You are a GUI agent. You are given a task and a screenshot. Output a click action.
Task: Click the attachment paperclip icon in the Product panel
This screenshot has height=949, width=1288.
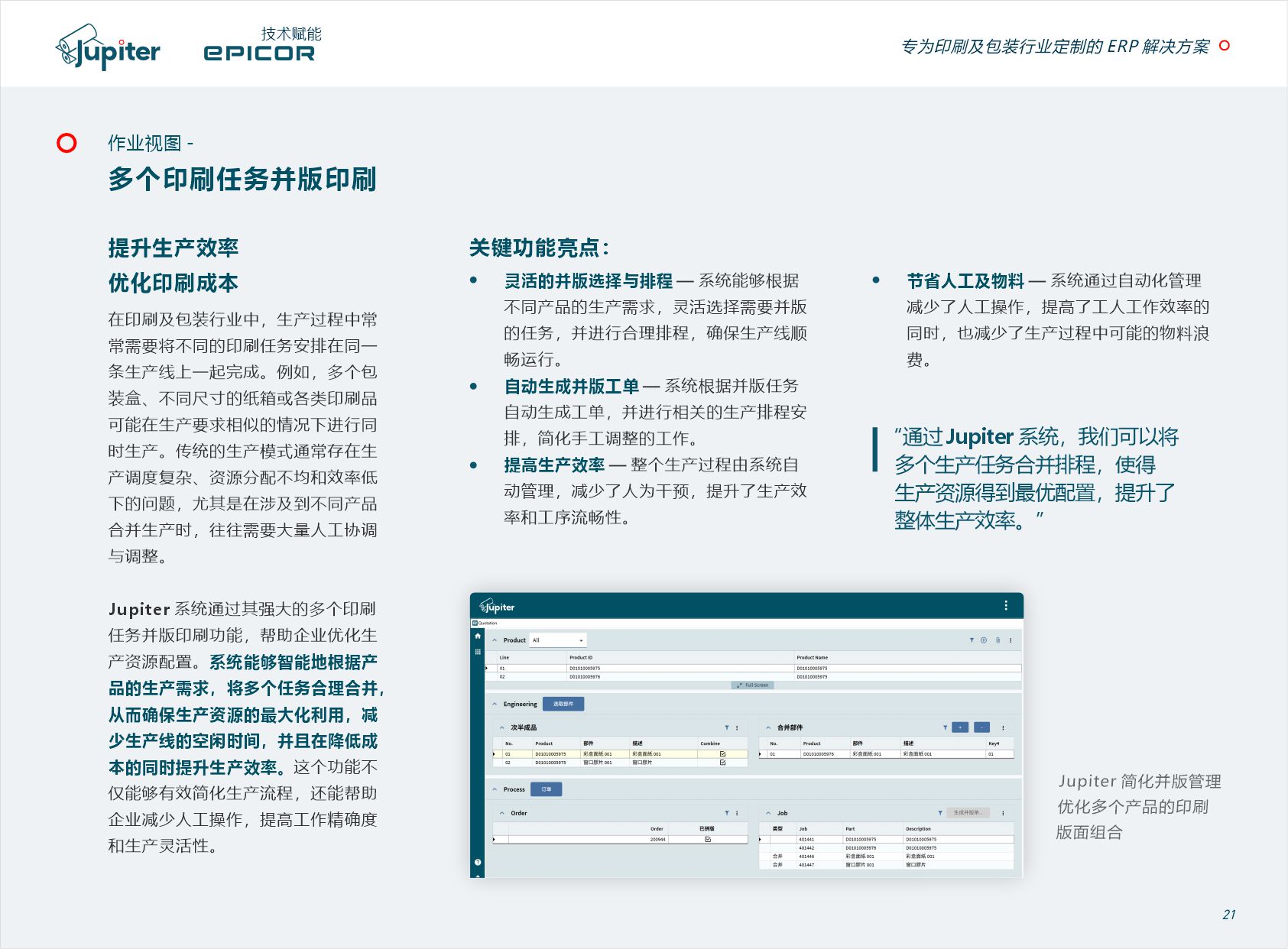click(x=998, y=640)
